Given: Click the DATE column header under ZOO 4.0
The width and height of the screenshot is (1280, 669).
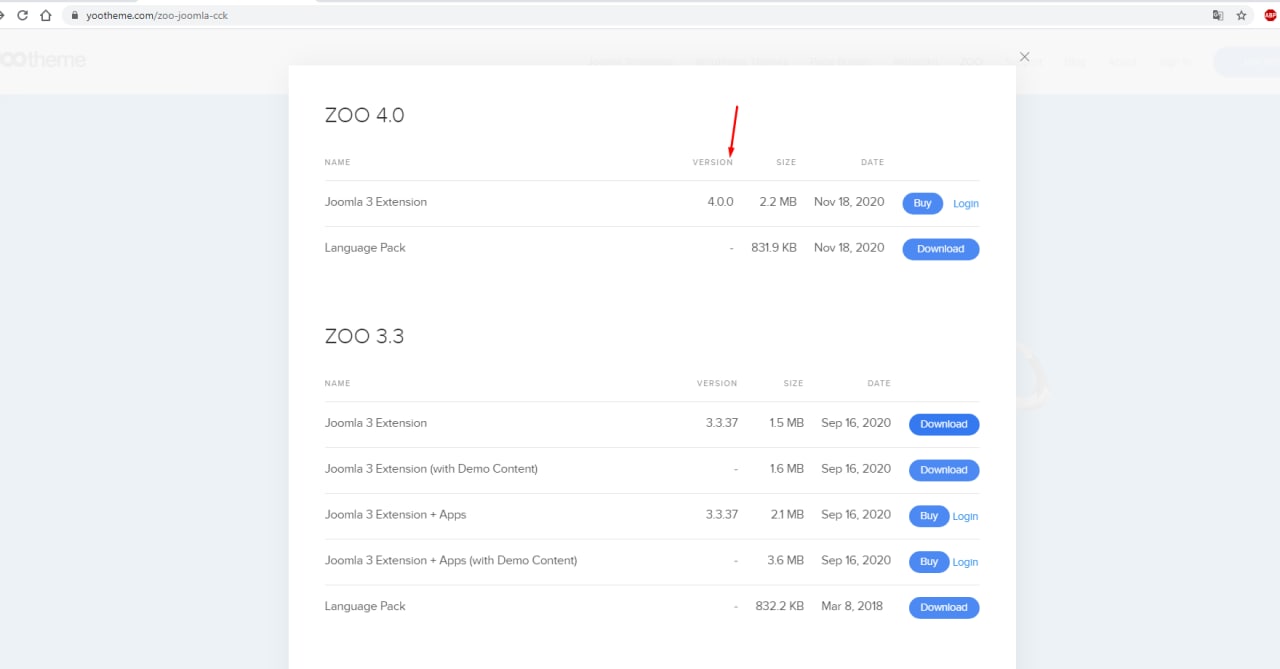Looking at the screenshot, I should pyautogui.click(x=872, y=162).
